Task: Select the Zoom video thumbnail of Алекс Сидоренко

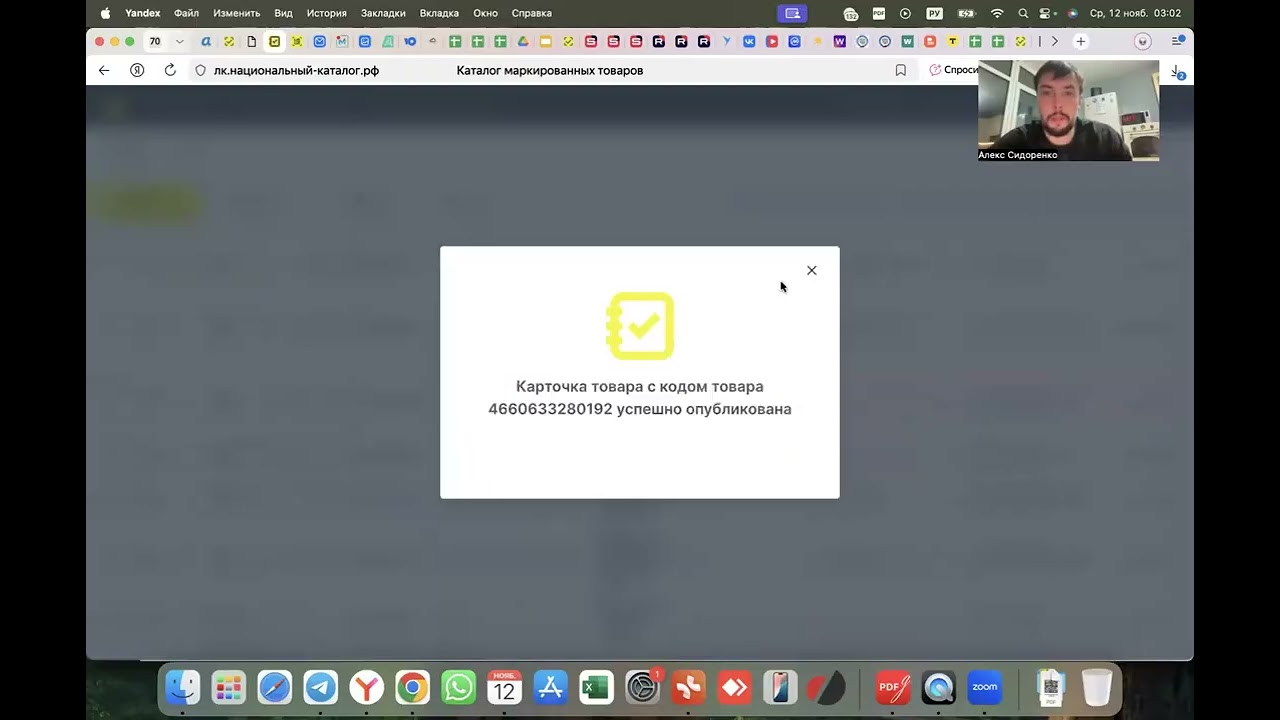Action: click(x=1068, y=110)
